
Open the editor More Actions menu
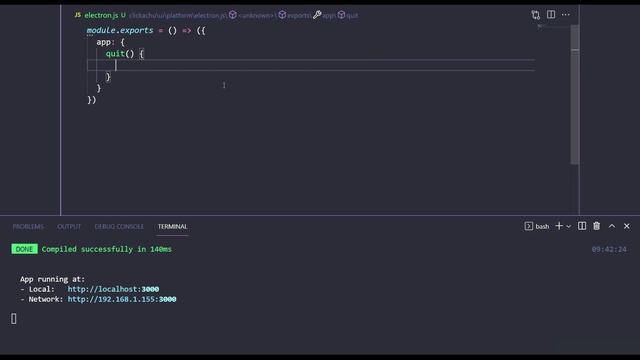(565, 15)
